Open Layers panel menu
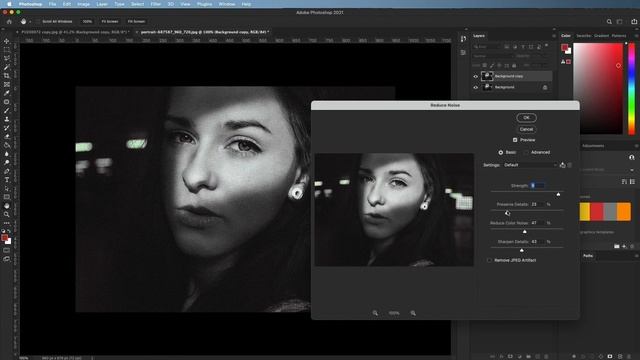 [554, 36]
